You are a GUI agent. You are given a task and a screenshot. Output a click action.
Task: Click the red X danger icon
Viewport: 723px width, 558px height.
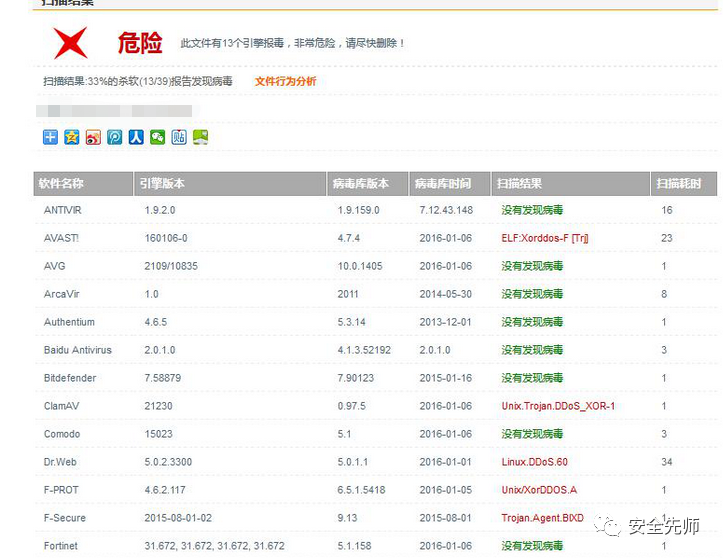pyautogui.click(x=70, y=43)
